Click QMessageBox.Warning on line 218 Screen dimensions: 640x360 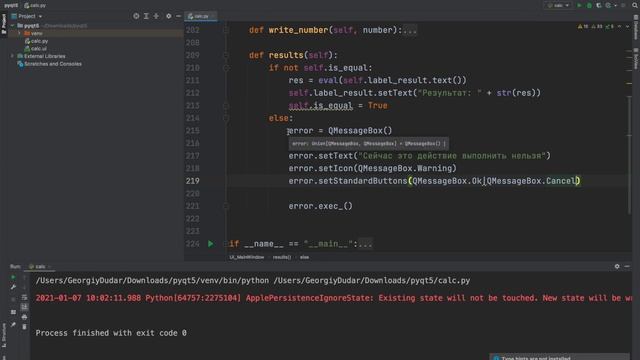point(405,168)
